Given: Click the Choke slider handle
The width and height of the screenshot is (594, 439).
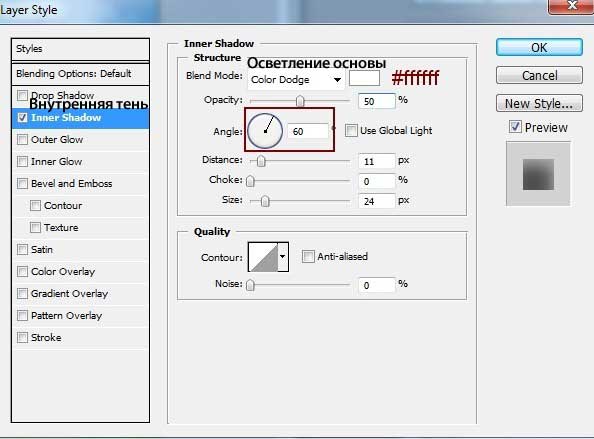Looking at the screenshot, I should [250, 181].
